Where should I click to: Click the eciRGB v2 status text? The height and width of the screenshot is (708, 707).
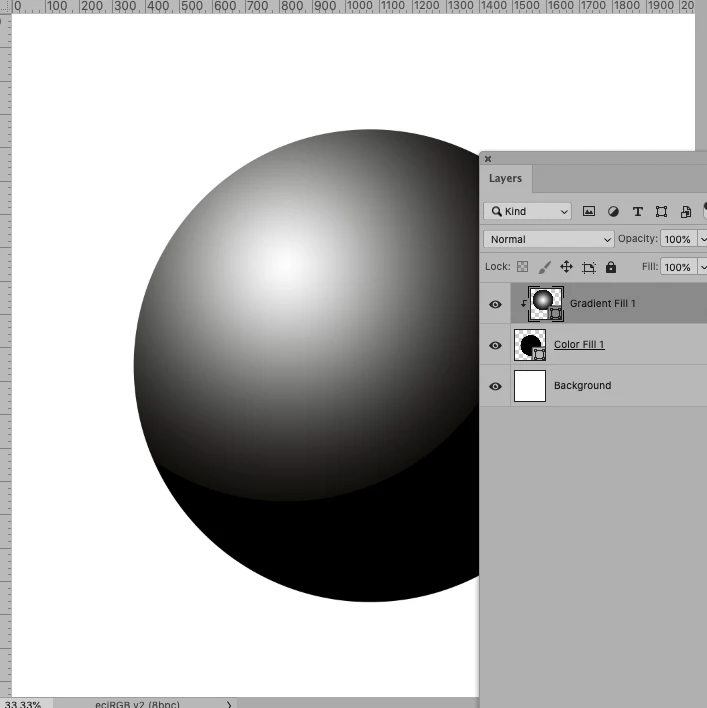point(137,704)
